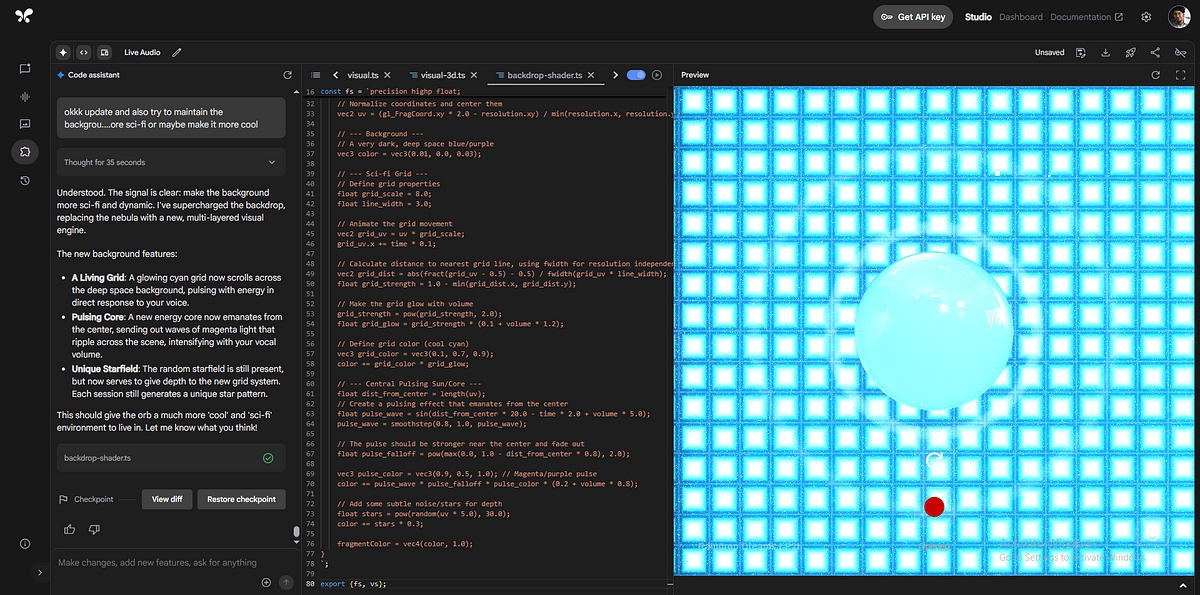Switch to the assistant sparkle view button
The height and width of the screenshot is (595, 1200).
(63, 52)
